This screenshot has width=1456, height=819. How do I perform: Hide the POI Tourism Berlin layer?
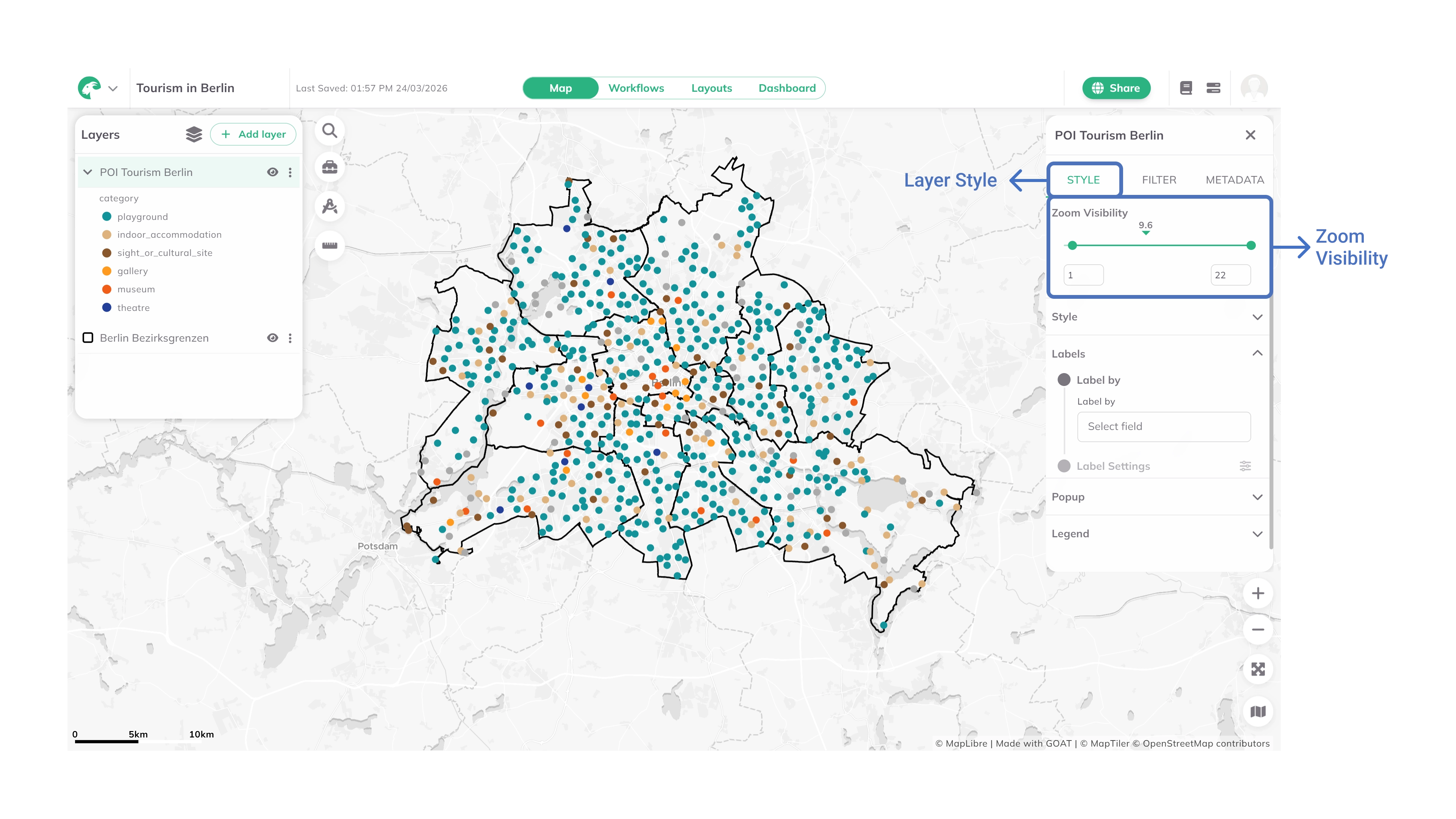(x=273, y=173)
